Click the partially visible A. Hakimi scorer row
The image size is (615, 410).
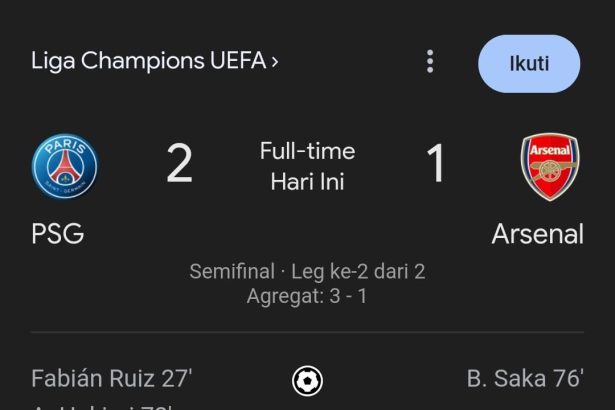[102, 407]
